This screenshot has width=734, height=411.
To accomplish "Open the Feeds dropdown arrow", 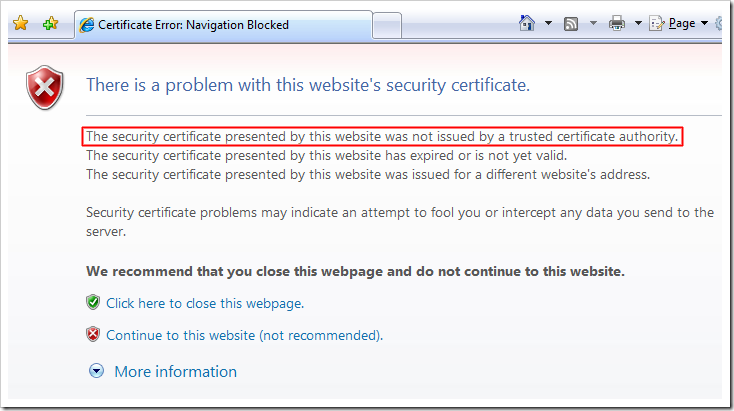I will click(592, 24).
